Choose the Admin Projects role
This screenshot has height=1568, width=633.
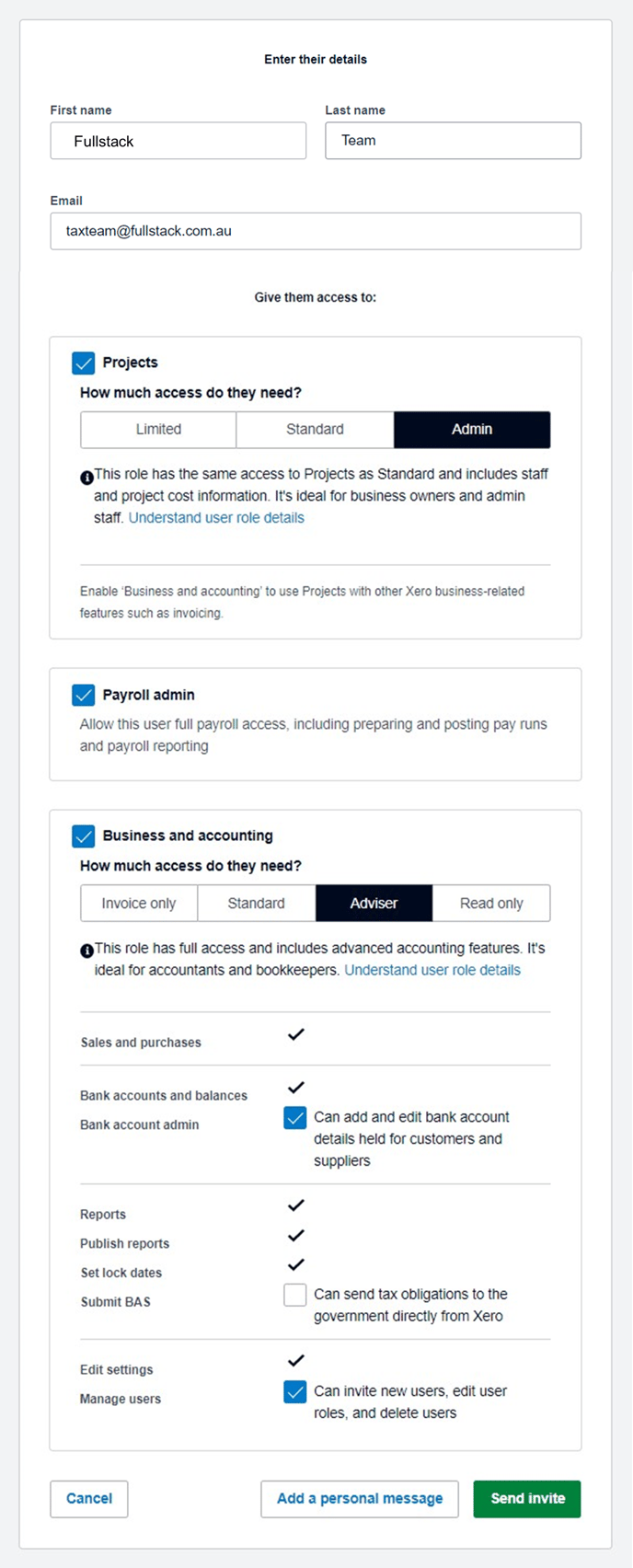coord(471,429)
